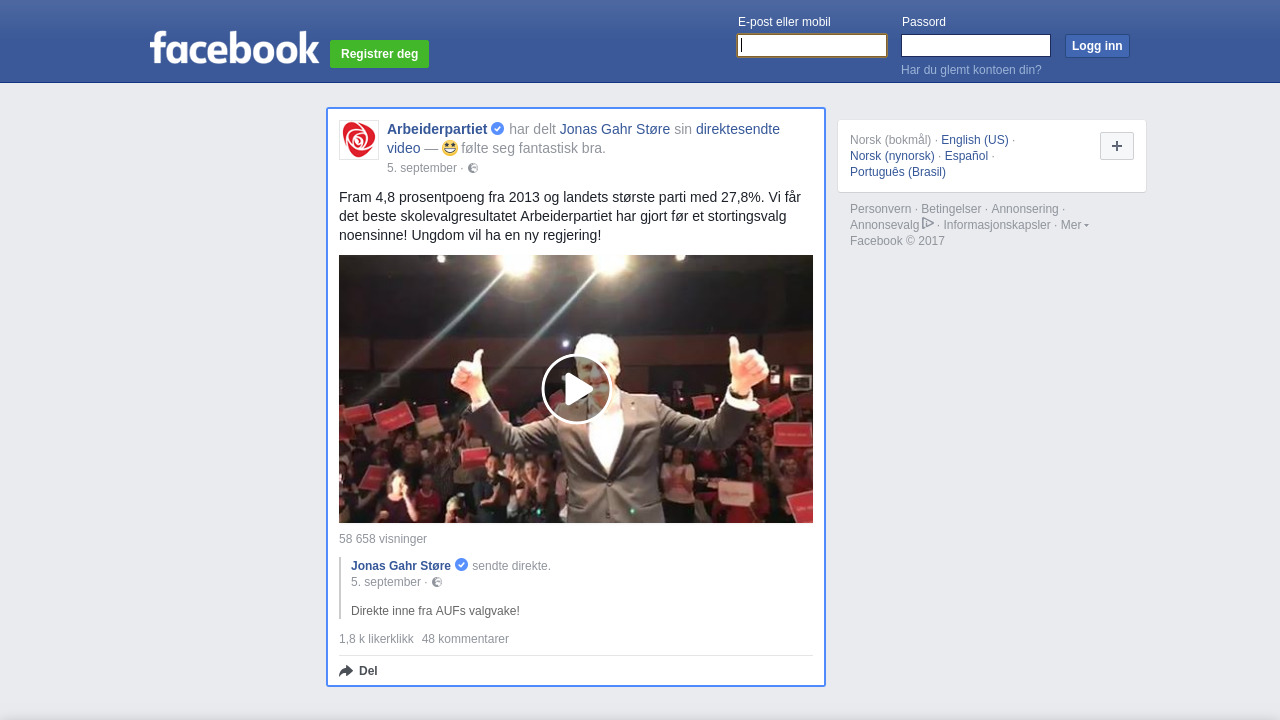Open the Informasjonskapsler footer link
1280x720 pixels.
pos(997,225)
